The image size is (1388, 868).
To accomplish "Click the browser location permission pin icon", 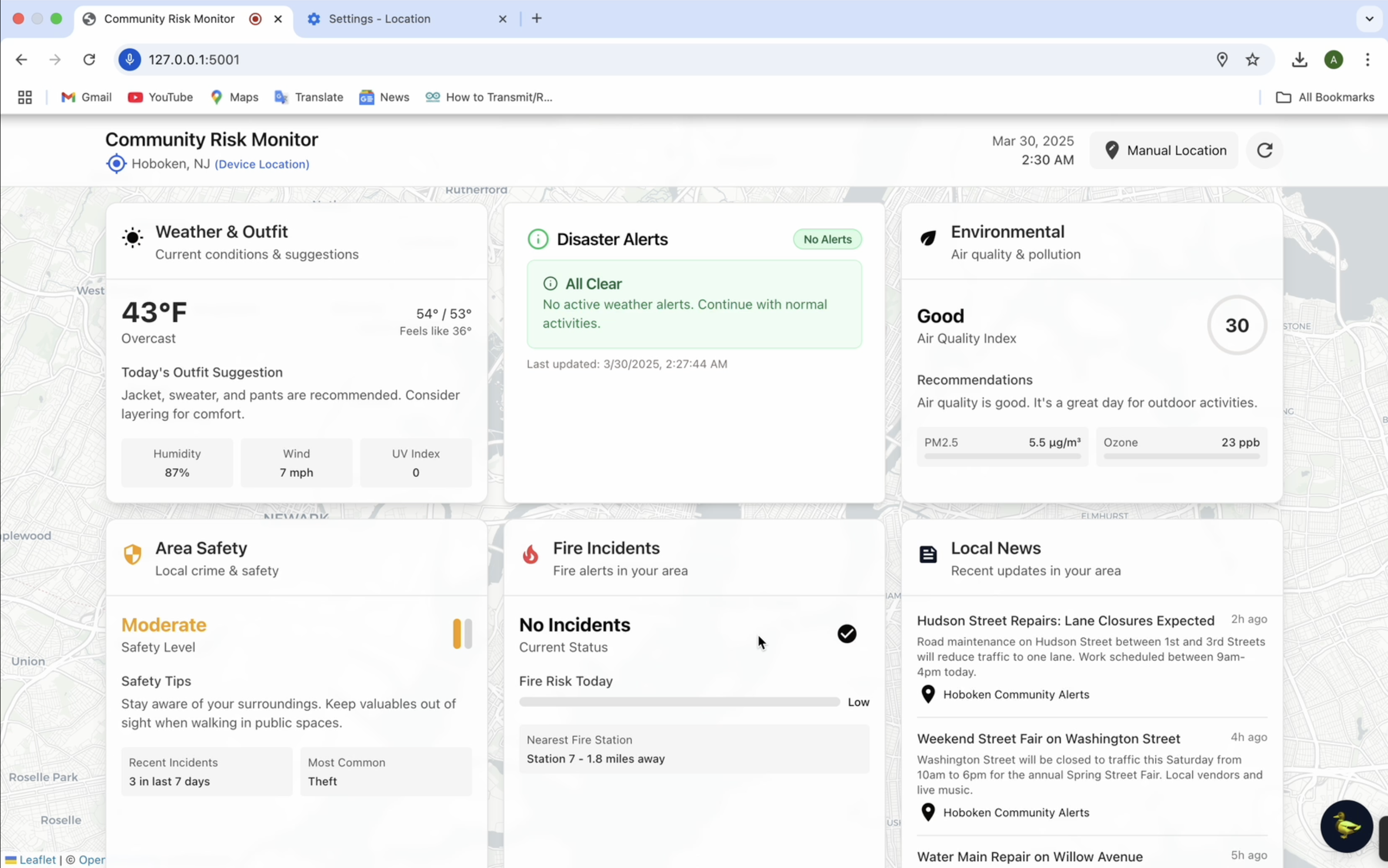I will click(1222, 60).
